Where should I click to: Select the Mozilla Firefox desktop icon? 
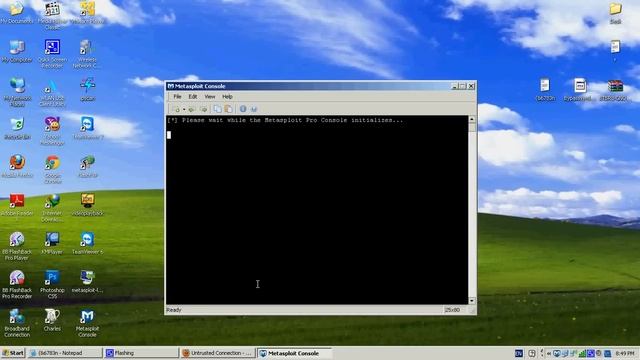click(17, 166)
